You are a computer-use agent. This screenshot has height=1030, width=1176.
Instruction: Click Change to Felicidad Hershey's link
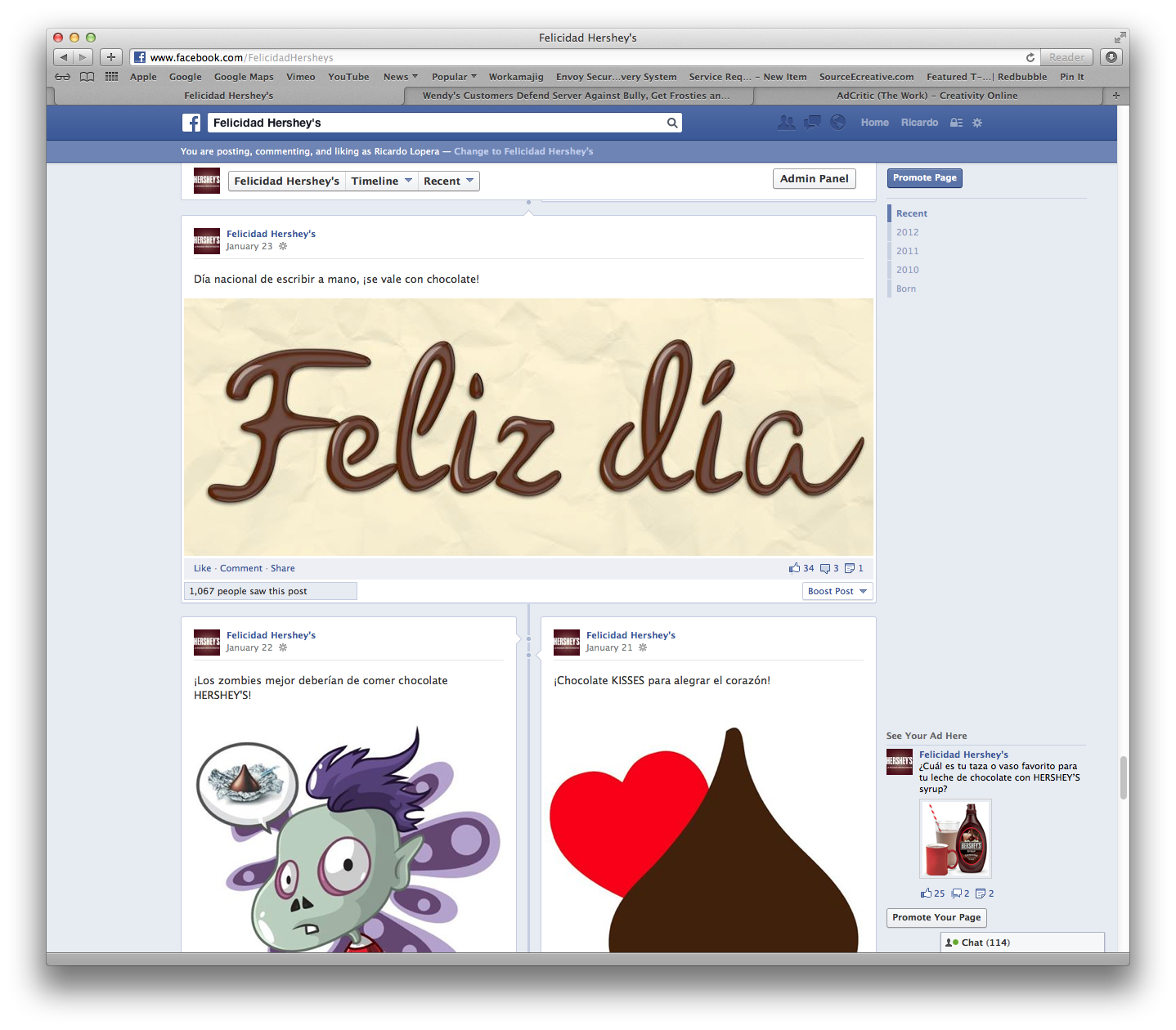523,151
